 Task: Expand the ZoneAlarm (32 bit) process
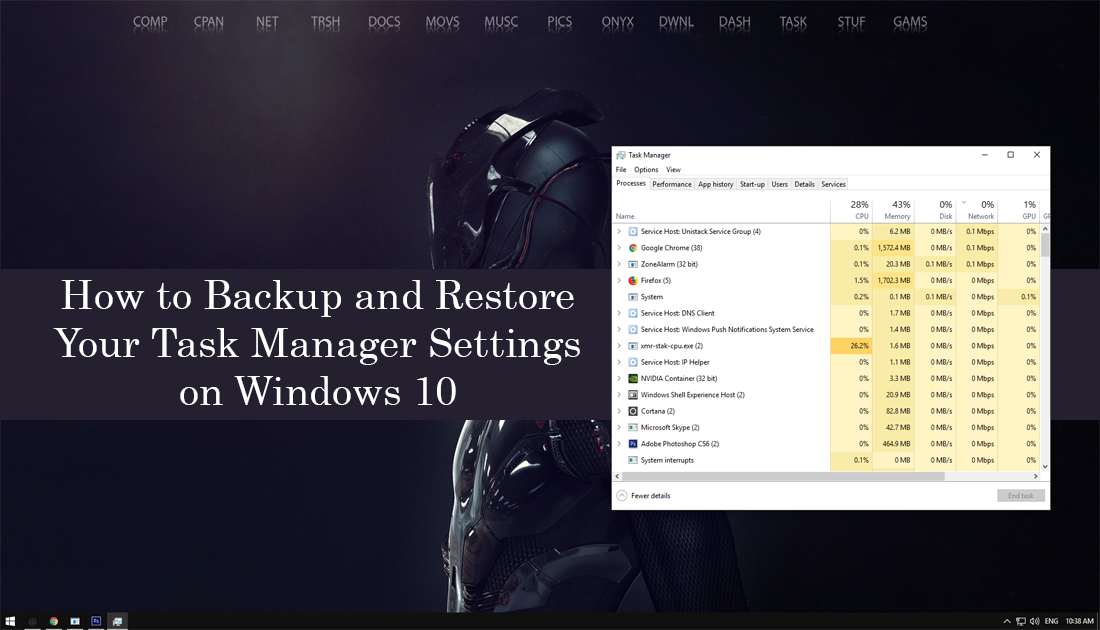click(x=619, y=264)
